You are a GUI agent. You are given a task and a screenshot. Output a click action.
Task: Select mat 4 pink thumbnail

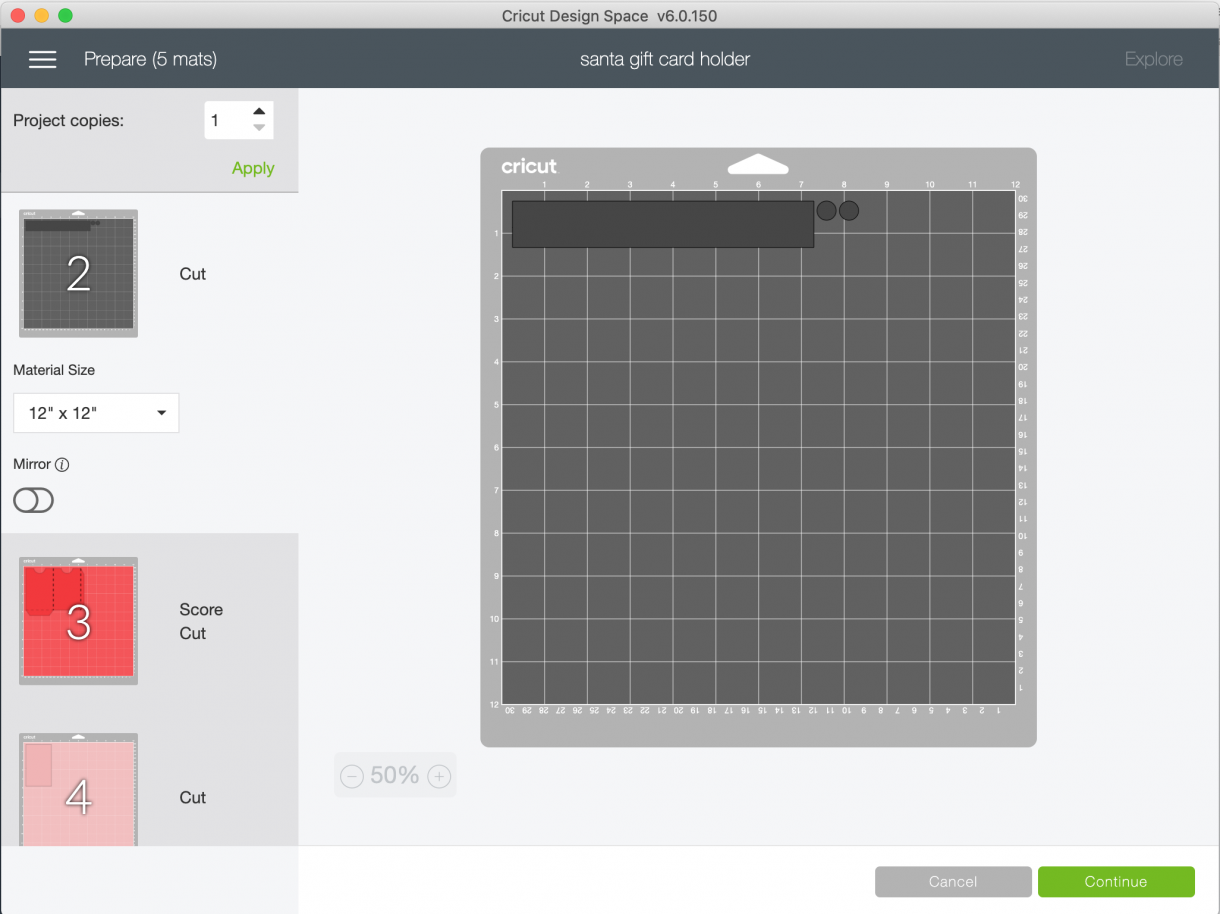tap(78, 790)
